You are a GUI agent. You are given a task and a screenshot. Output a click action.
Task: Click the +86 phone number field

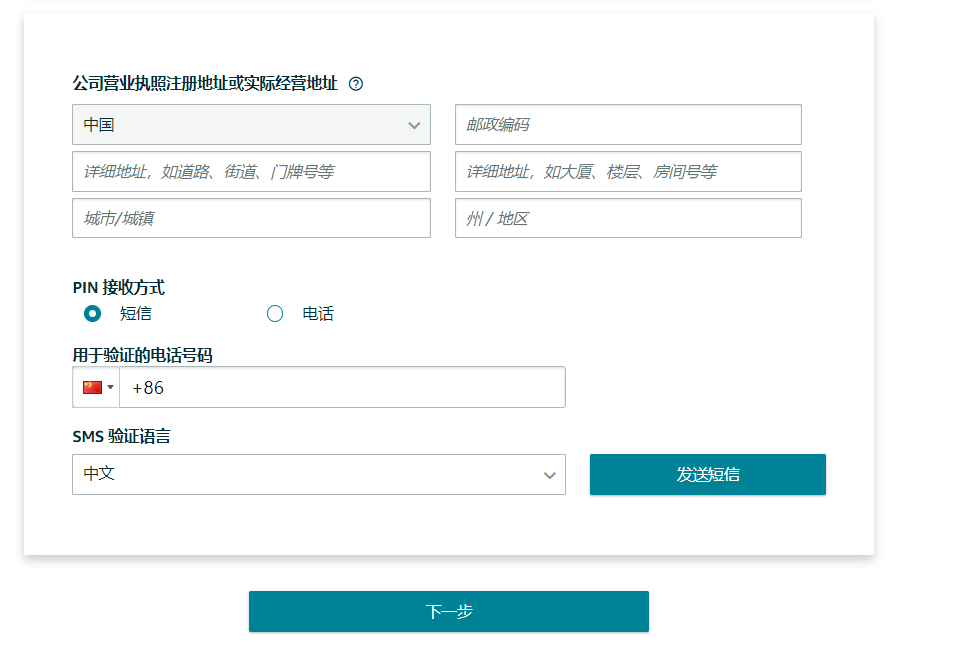pos(342,387)
